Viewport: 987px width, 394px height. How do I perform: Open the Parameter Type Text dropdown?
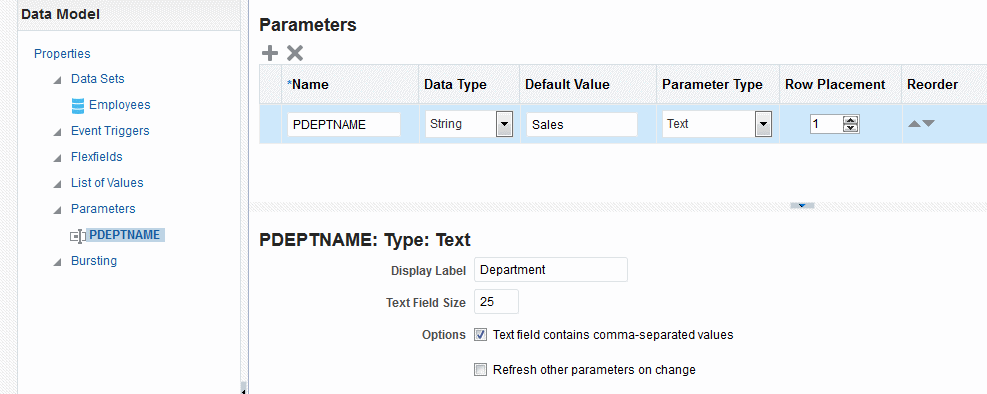(x=763, y=125)
